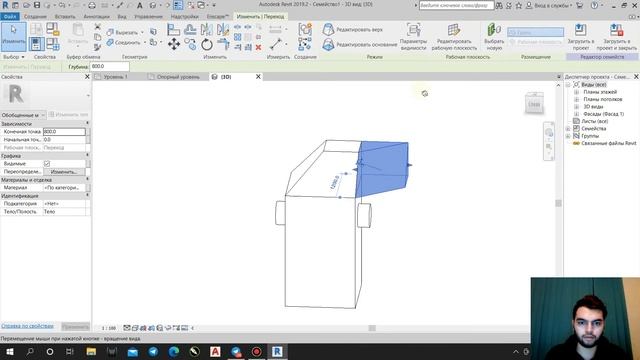Viewport: 640px width, 360px height.
Task: Open File Explorer from the taskbar
Action: 91,351
